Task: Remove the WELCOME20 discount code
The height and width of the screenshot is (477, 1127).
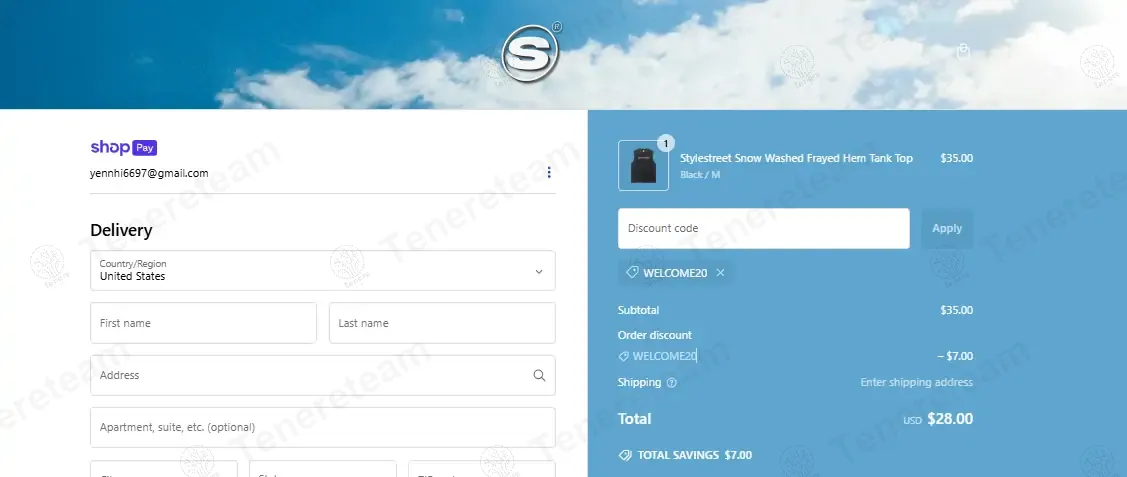Action: pyautogui.click(x=720, y=273)
